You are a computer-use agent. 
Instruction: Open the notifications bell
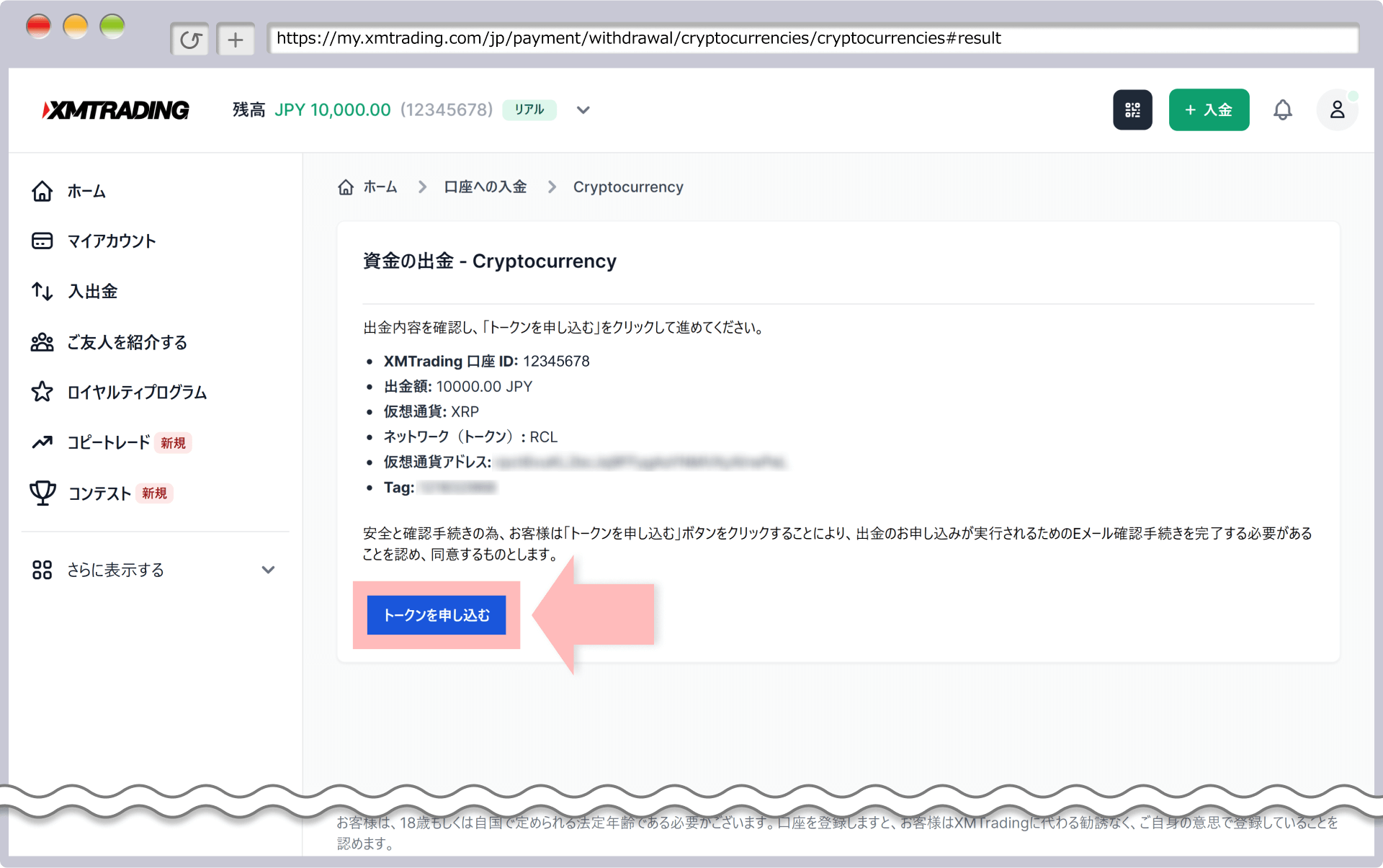tap(1282, 109)
